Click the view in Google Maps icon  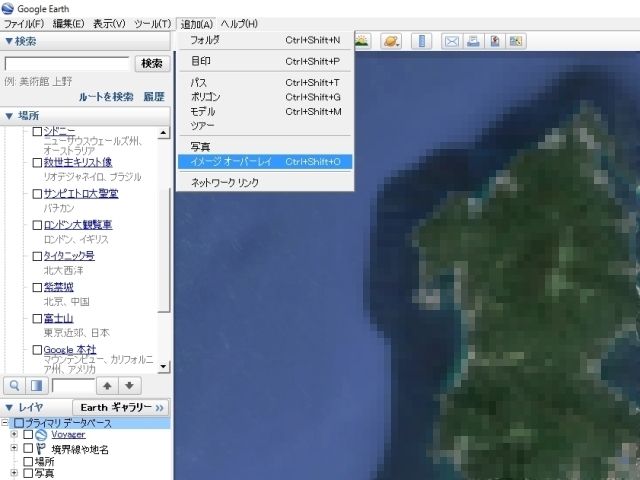(516, 41)
